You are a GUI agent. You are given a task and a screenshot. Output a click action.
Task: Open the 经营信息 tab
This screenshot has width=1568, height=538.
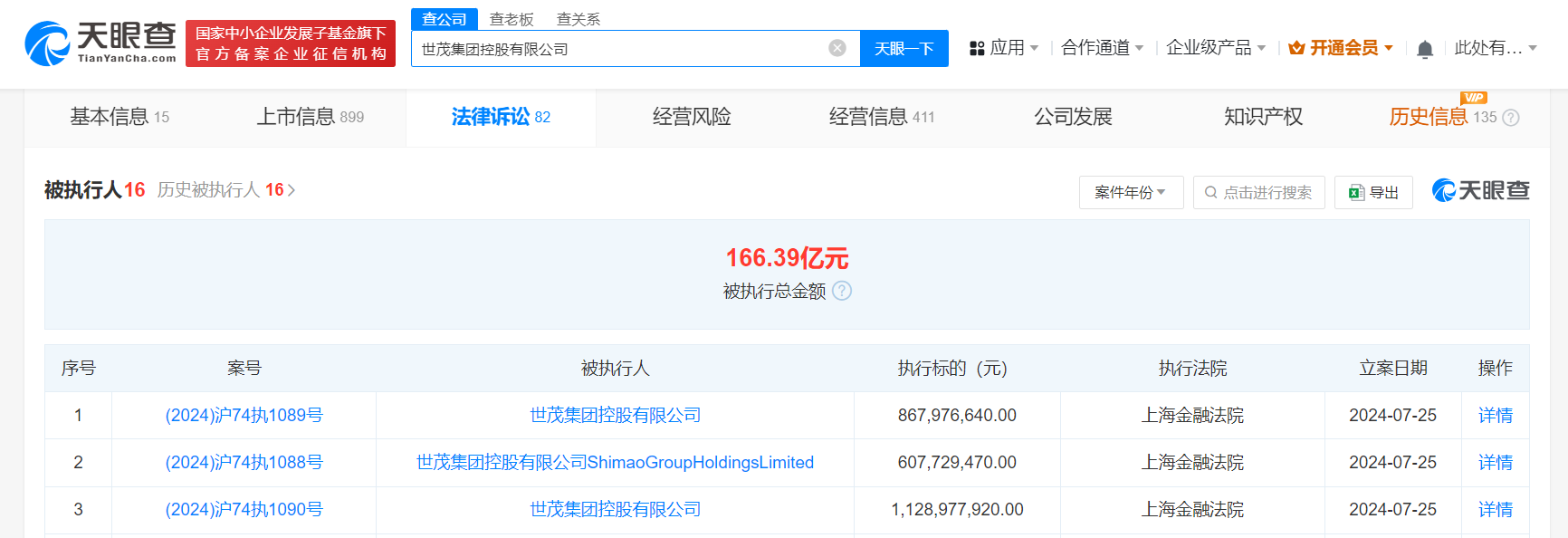click(882, 117)
